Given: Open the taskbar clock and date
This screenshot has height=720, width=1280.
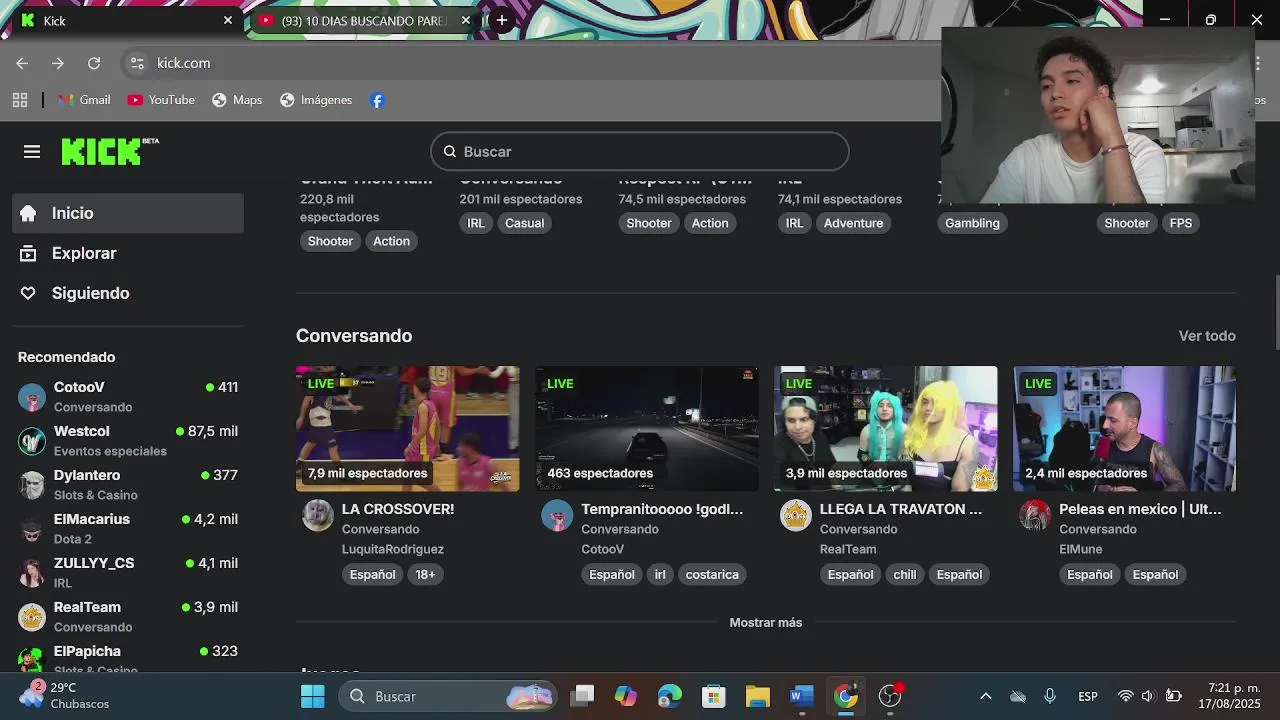Looking at the screenshot, I should pyautogui.click(x=1229, y=696).
